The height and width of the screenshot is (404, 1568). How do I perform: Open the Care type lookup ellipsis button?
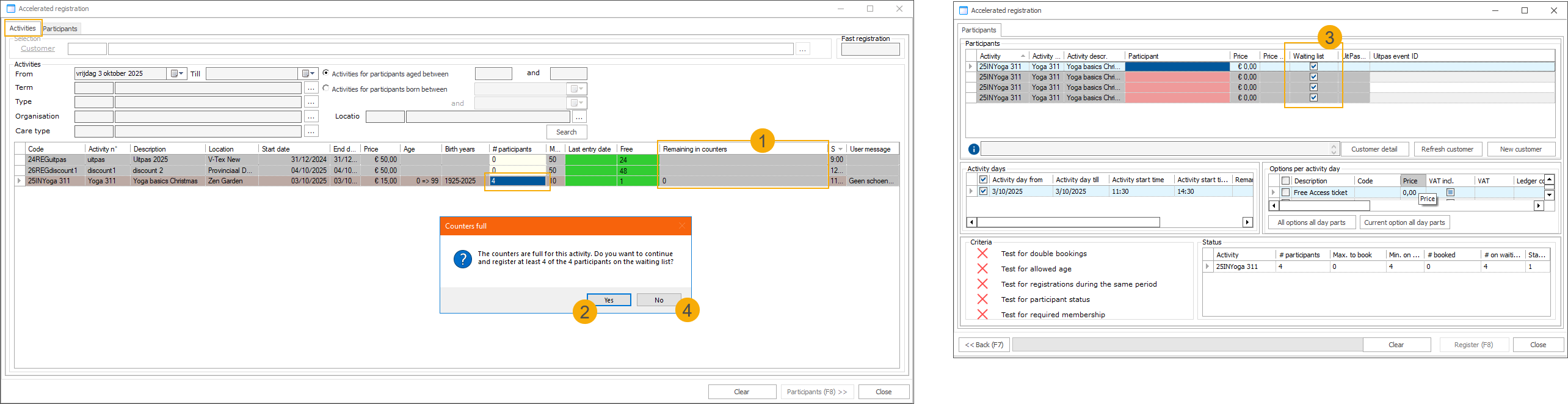[311, 131]
